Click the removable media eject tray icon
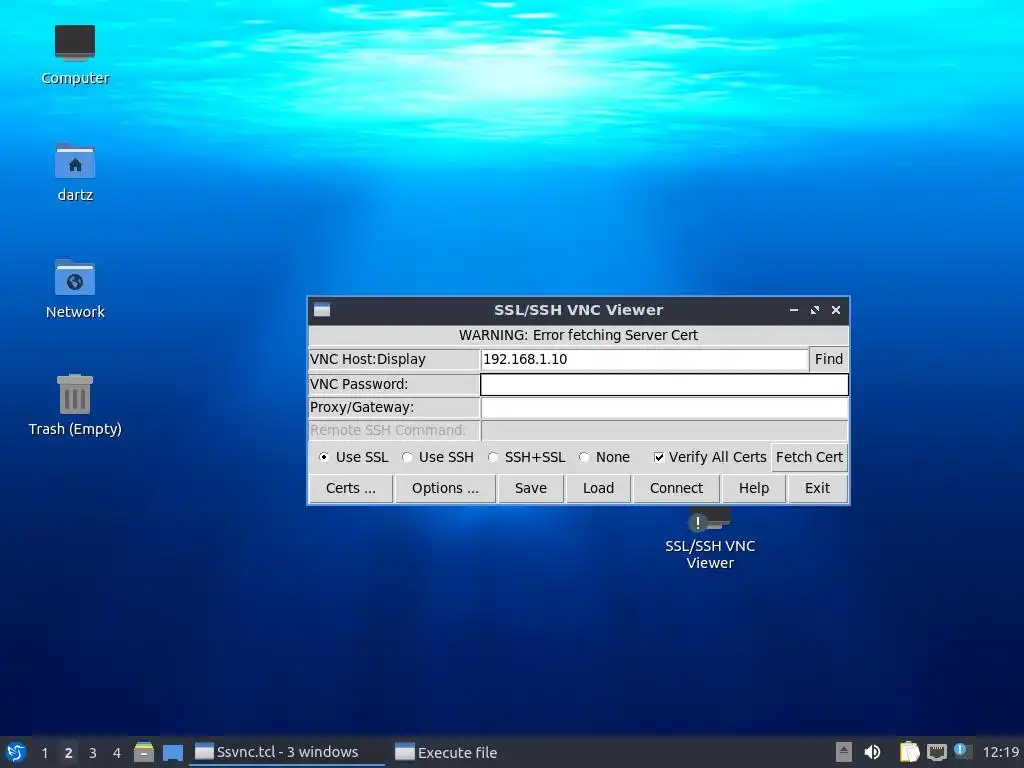Viewport: 1024px width, 768px height. [844, 752]
